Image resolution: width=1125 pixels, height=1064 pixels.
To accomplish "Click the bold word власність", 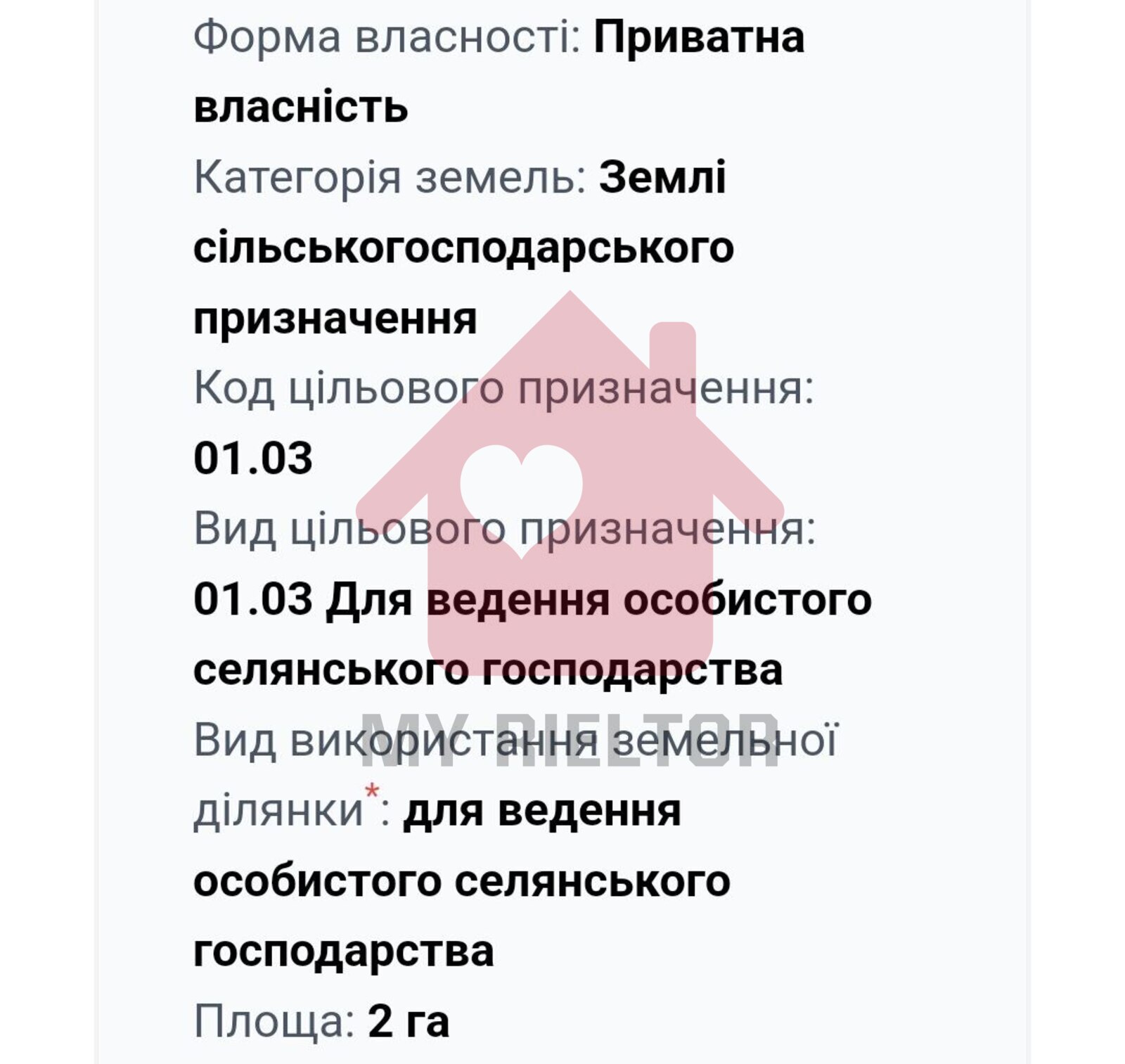I will tap(301, 107).
